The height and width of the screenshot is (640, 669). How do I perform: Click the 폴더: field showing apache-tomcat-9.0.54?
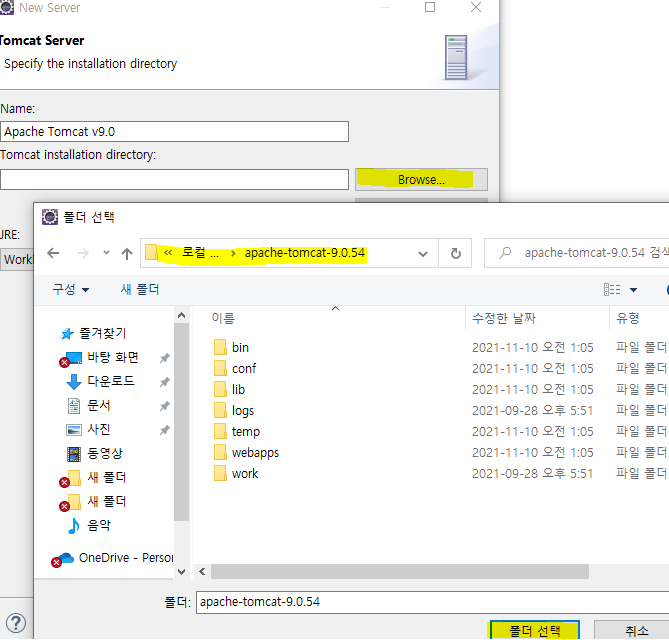tap(432, 602)
